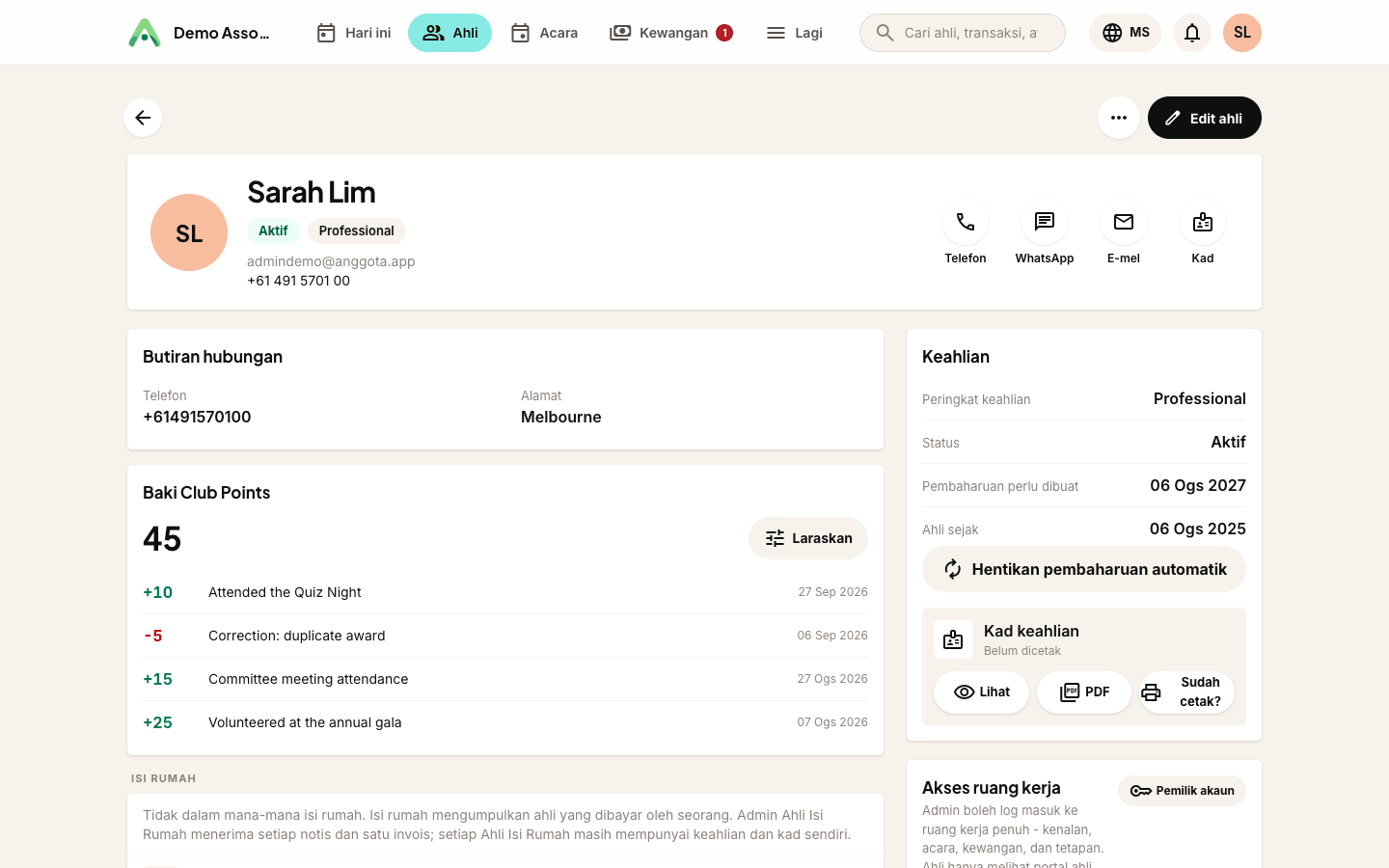View card with Lihat eye button
The image size is (1389, 868).
click(x=981, y=692)
